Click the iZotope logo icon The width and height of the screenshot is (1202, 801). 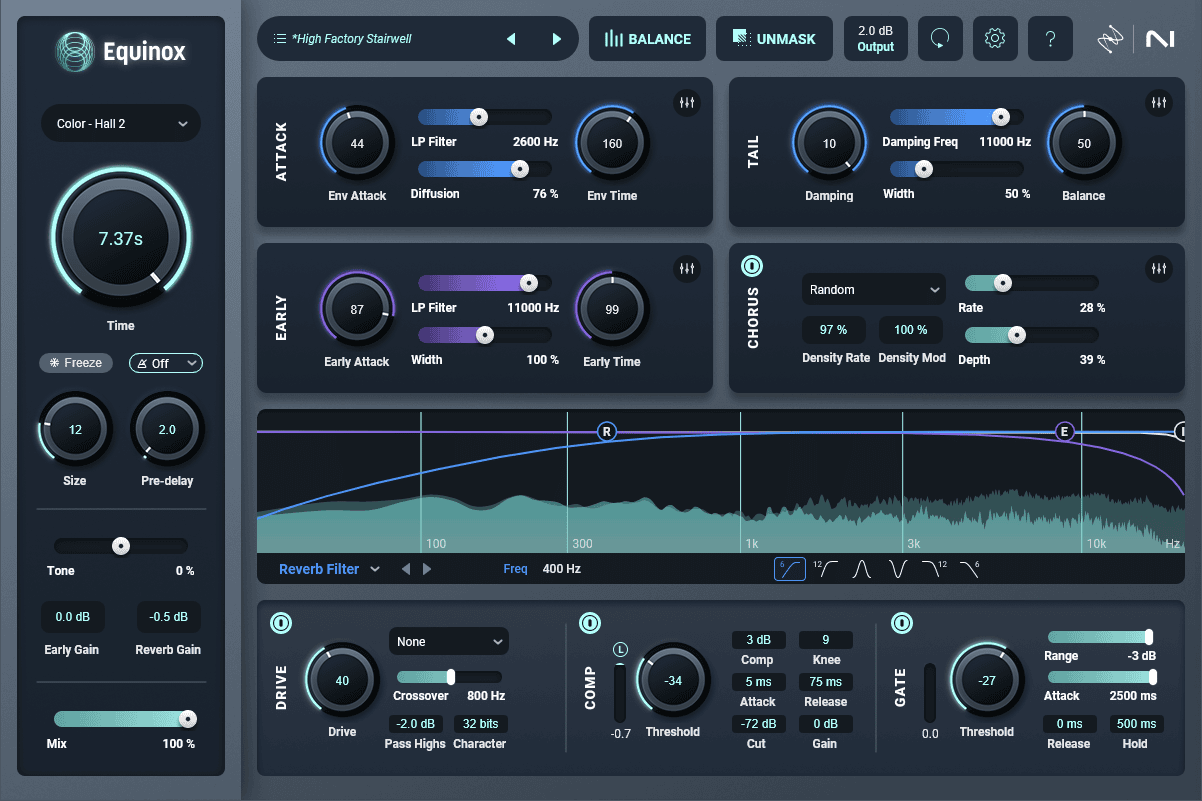tap(1110, 40)
